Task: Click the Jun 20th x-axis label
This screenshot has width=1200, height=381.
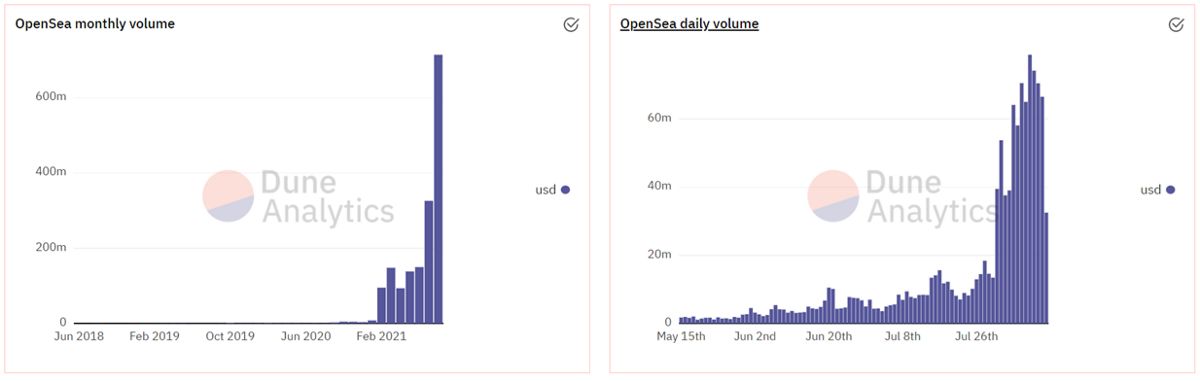Action: pos(829,337)
